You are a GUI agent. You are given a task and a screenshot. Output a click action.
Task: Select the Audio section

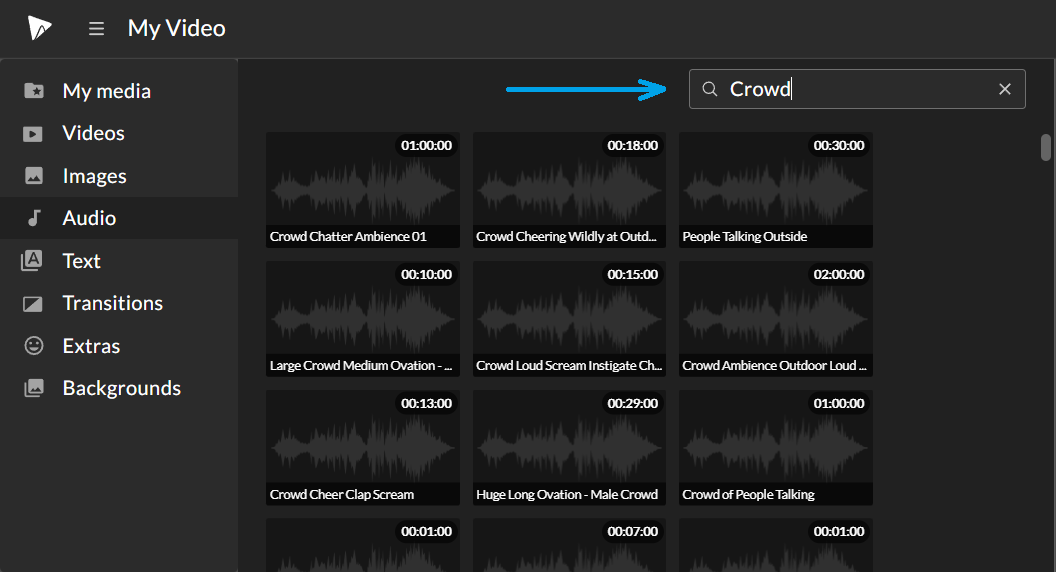119,218
